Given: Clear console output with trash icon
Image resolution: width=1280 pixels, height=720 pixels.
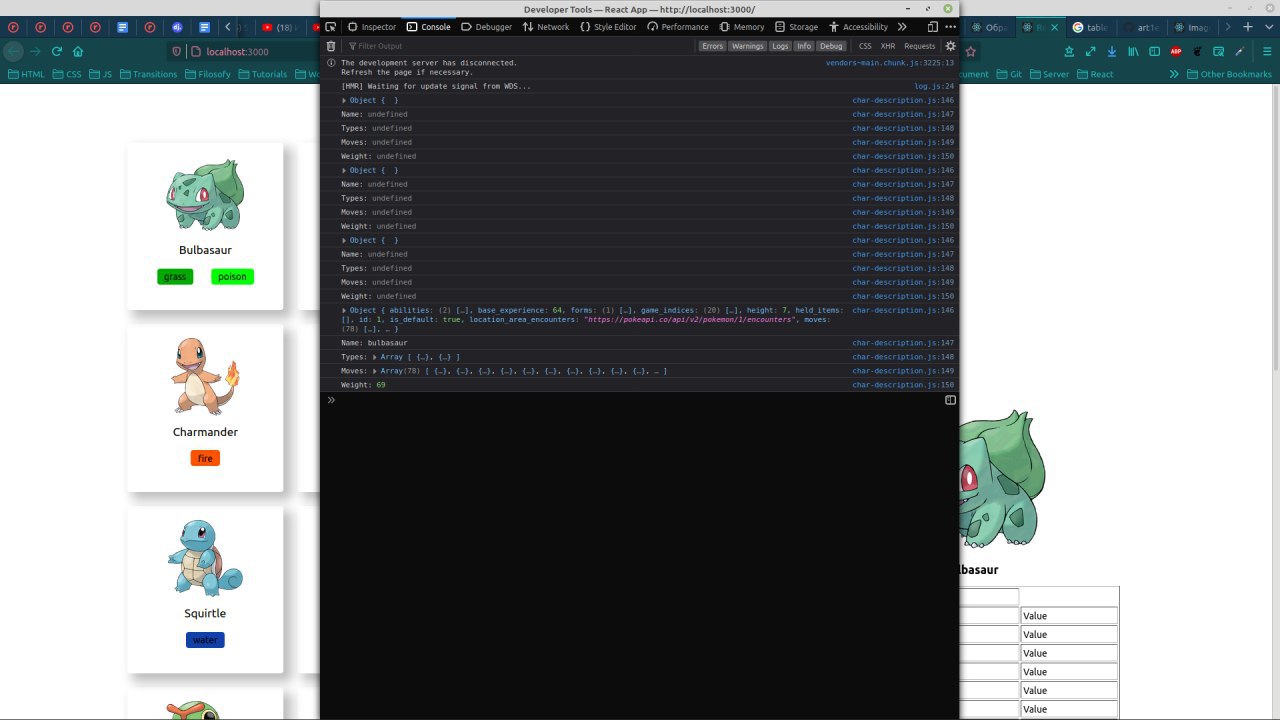Looking at the screenshot, I should [331, 46].
